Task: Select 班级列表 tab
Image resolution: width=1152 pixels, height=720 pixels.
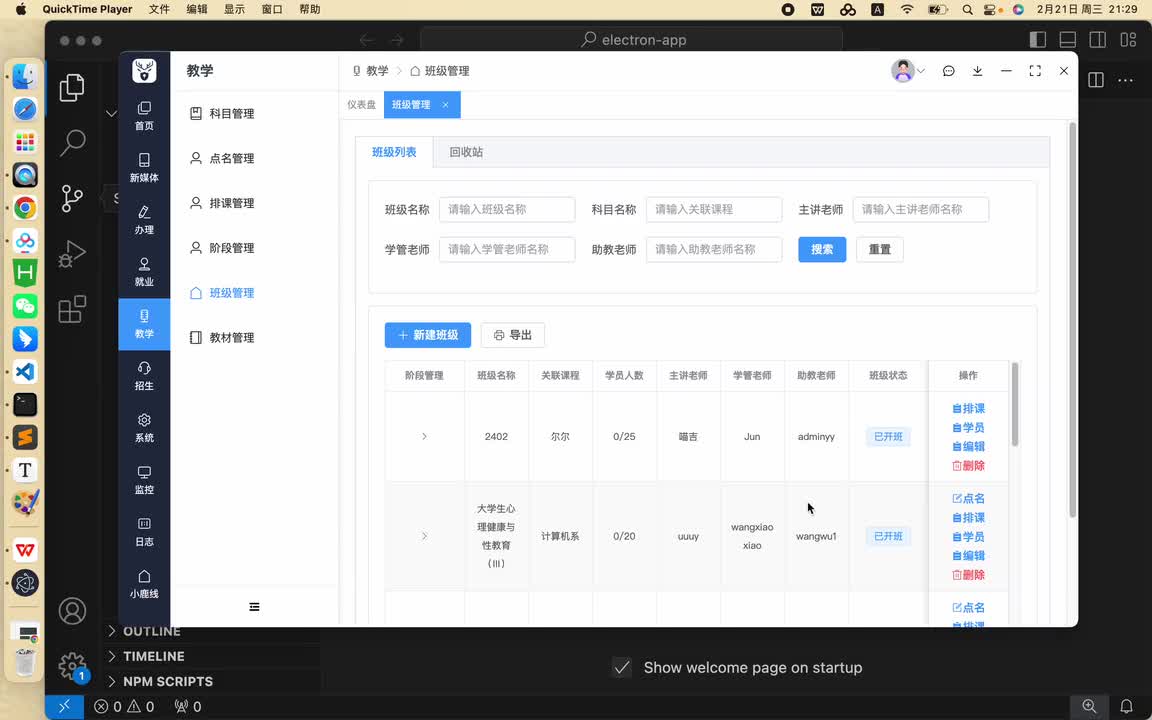Action: [x=394, y=152]
